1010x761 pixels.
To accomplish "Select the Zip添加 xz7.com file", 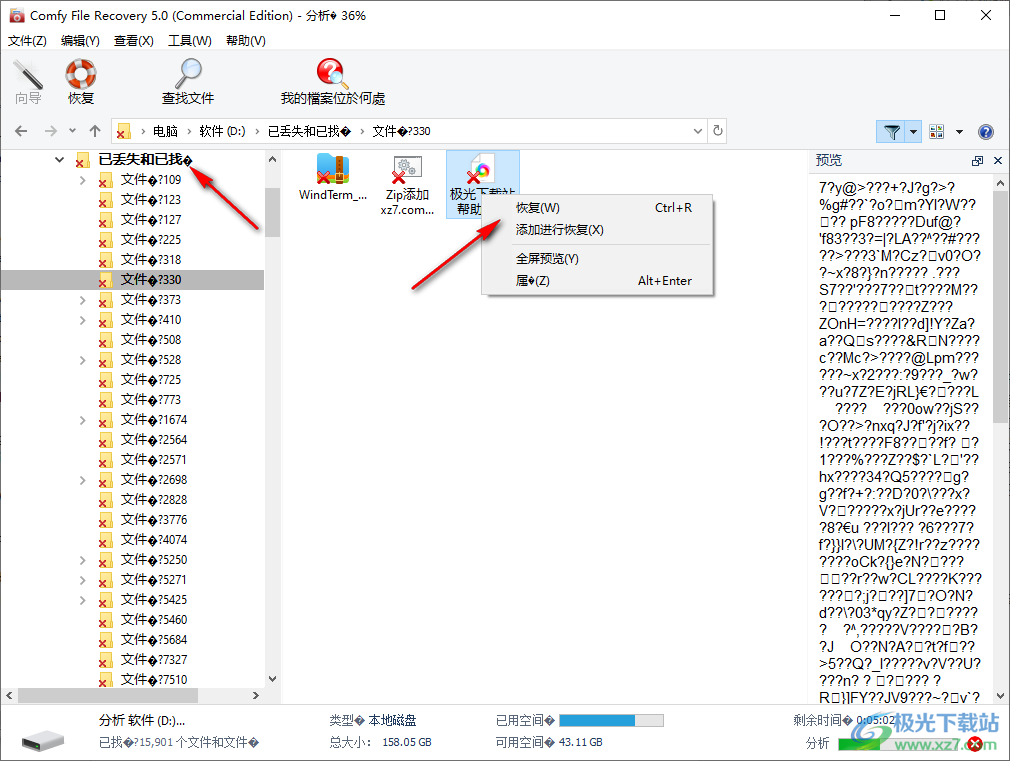I will [x=407, y=185].
